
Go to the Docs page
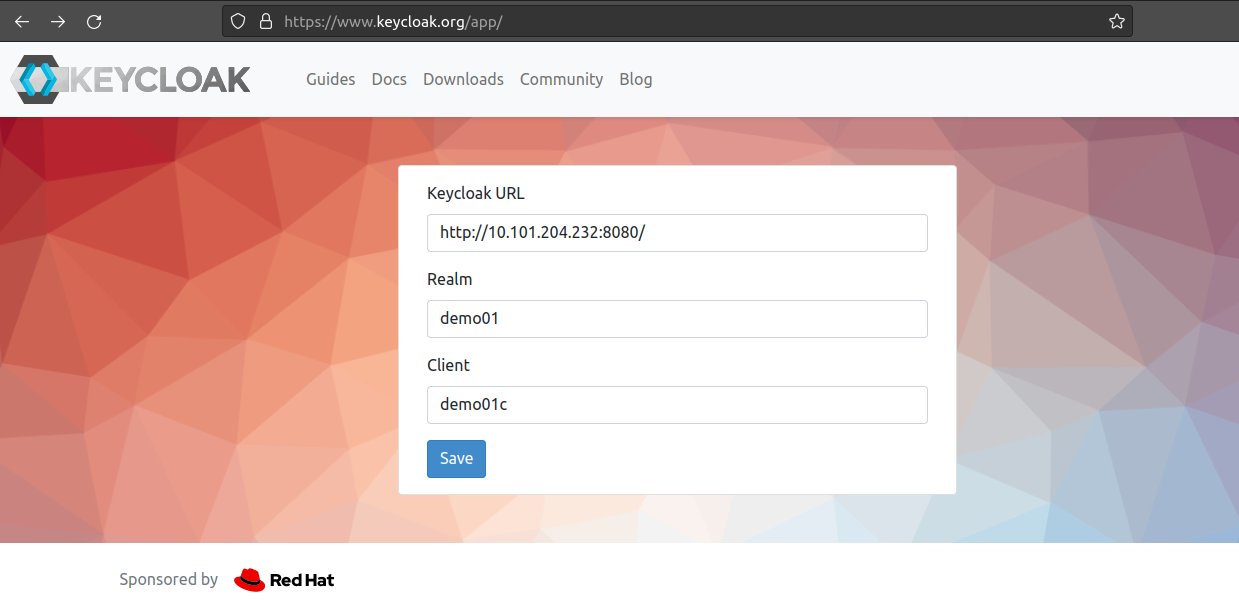tap(389, 79)
